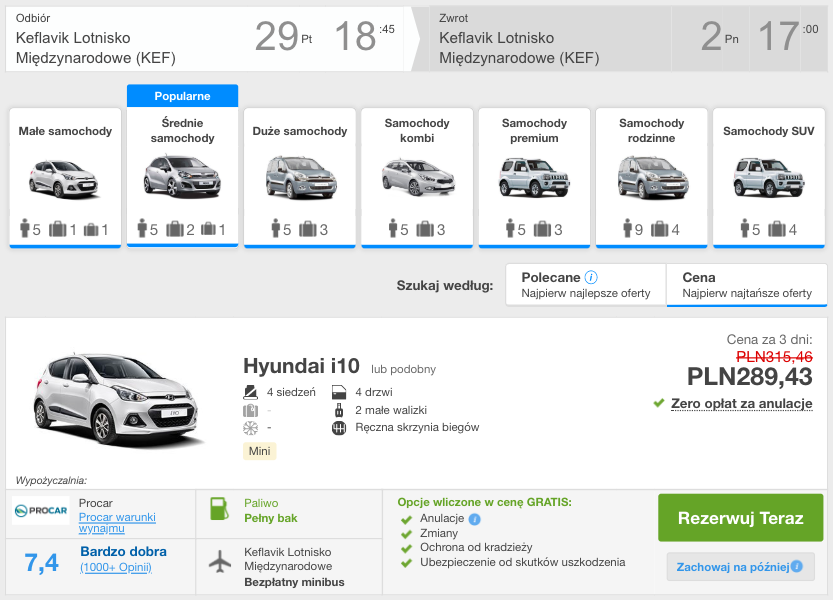Image resolution: width=833 pixels, height=600 pixels.
Task: Click the greyed air conditioning snowflake icon
Action: point(250,428)
